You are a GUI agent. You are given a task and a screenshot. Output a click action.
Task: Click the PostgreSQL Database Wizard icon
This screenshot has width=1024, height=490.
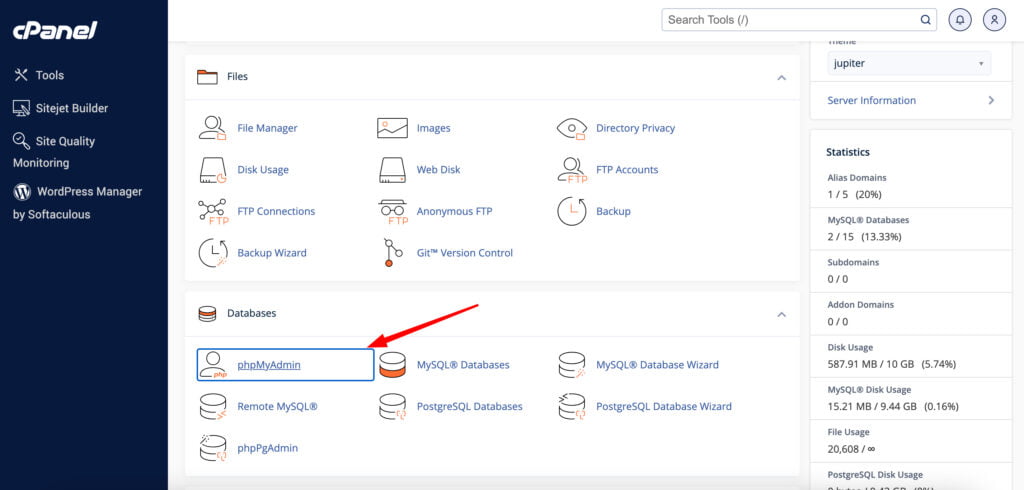pos(571,406)
